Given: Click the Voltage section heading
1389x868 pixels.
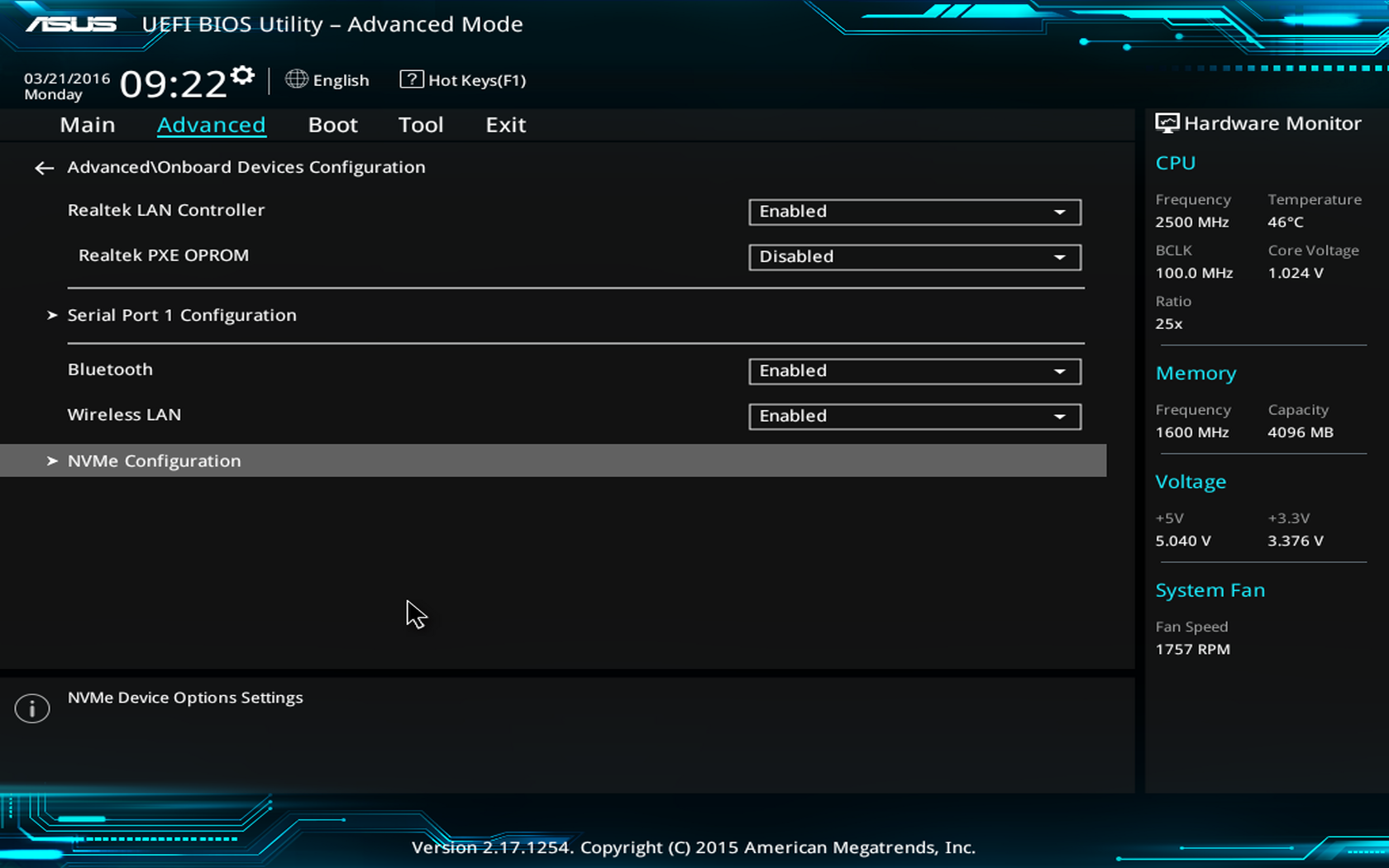Looking at the screenshot, I should click(1191, 482).
